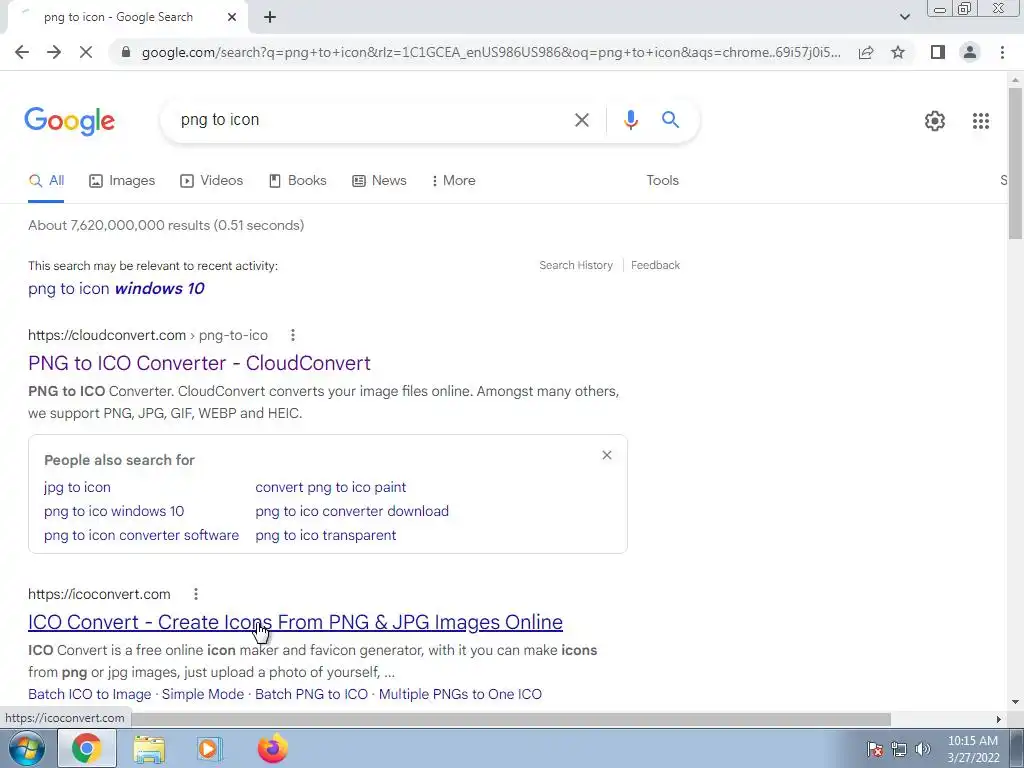Close the People also search for box

pos(607,455)
